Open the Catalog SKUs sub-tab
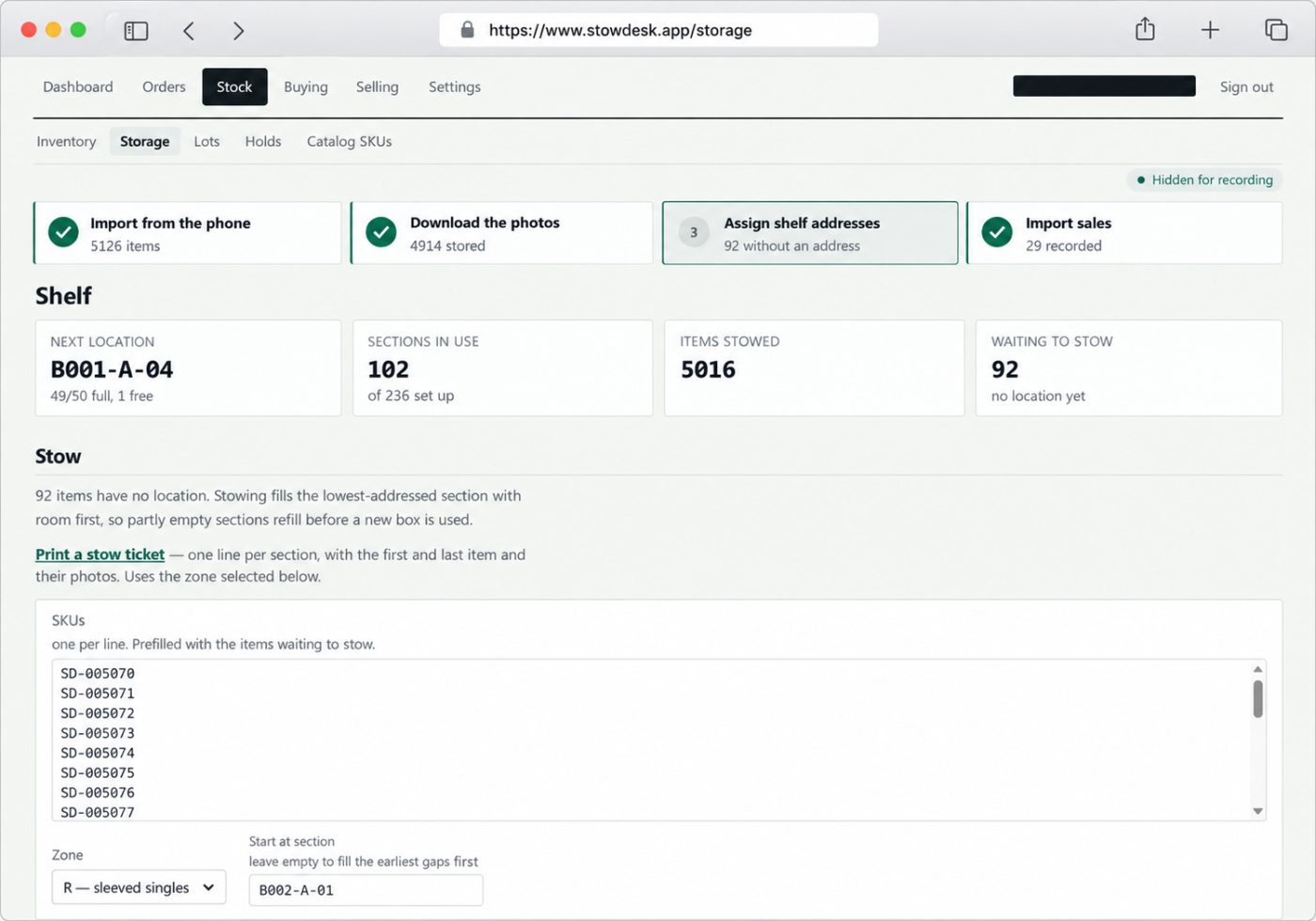 click(x=349, y=141)
